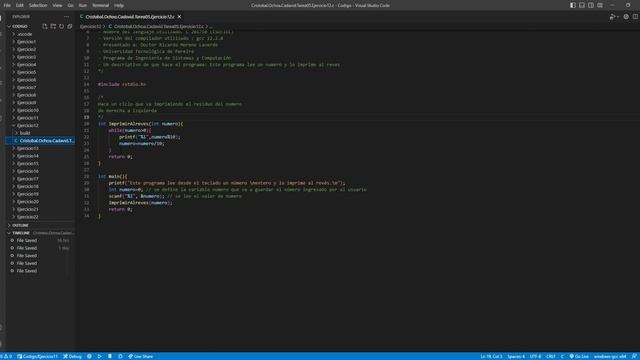Click the ImprimirAlreves function name on line 20

pos(129,124)
